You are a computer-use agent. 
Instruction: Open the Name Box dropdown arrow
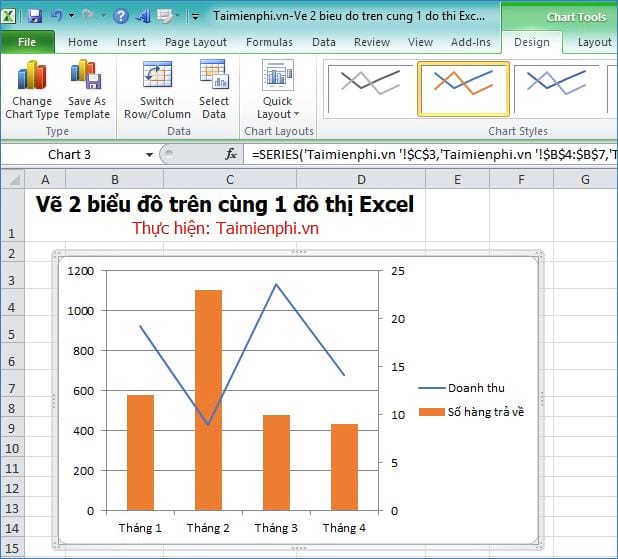pos(149,155)
